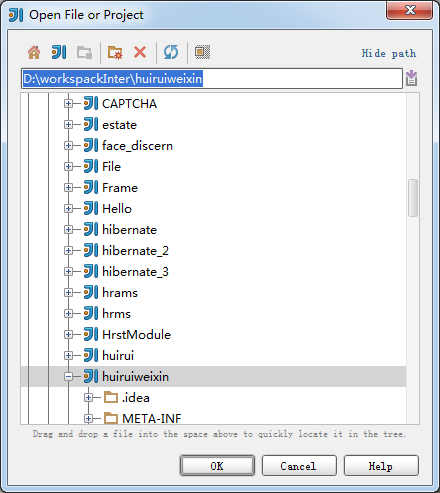Expand the hibernate tree node
The width and height of the screenshot is (440, 493).
tap(68, 230)
